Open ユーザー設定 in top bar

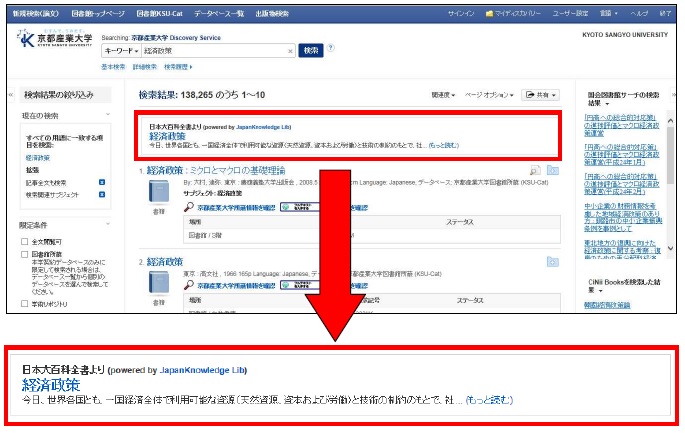point(570,14)
